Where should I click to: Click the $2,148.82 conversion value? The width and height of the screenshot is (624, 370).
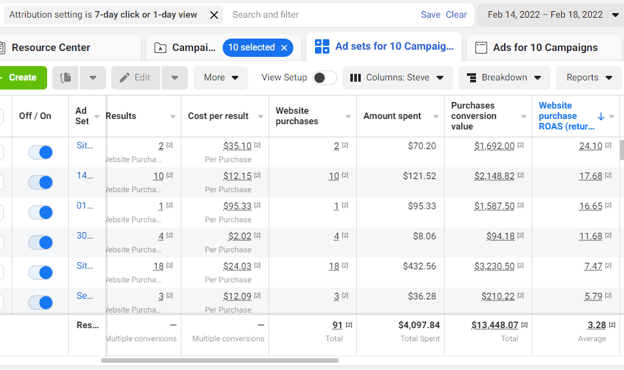494,176
